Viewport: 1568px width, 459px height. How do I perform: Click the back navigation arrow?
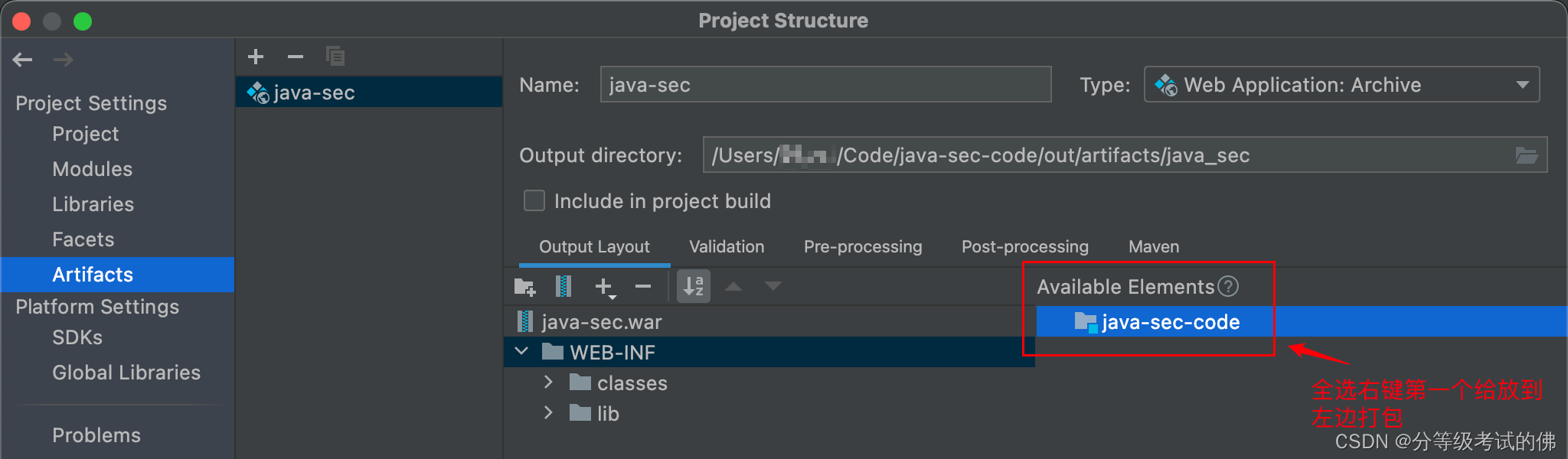[x=23, y=60]
